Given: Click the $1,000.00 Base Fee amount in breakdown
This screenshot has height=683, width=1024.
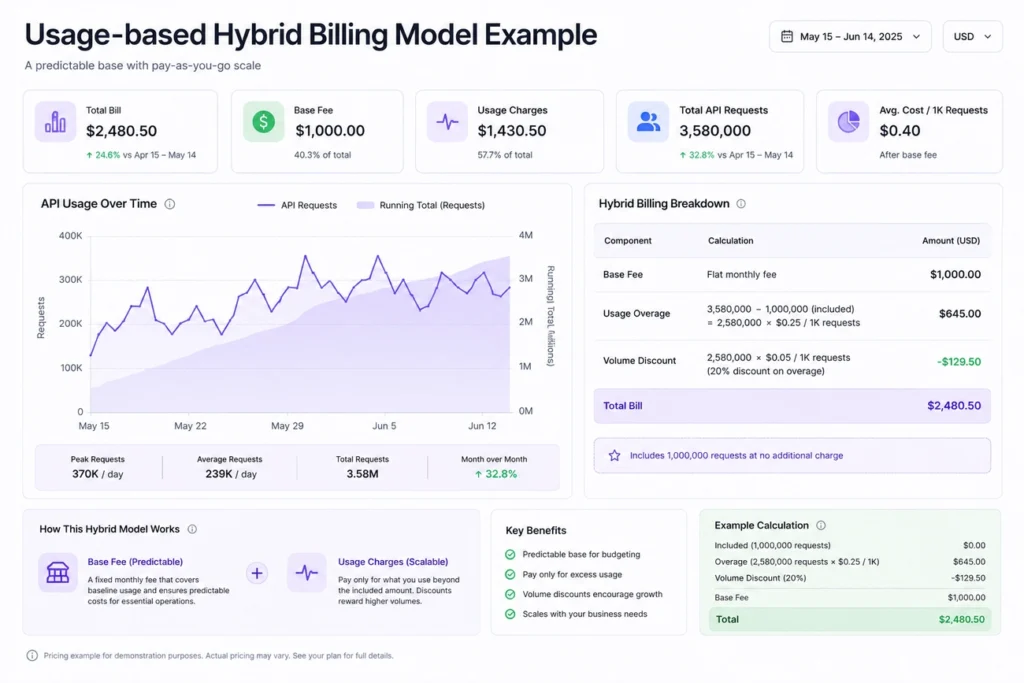Looking at the screenshot, I should (x=955, y=274).
